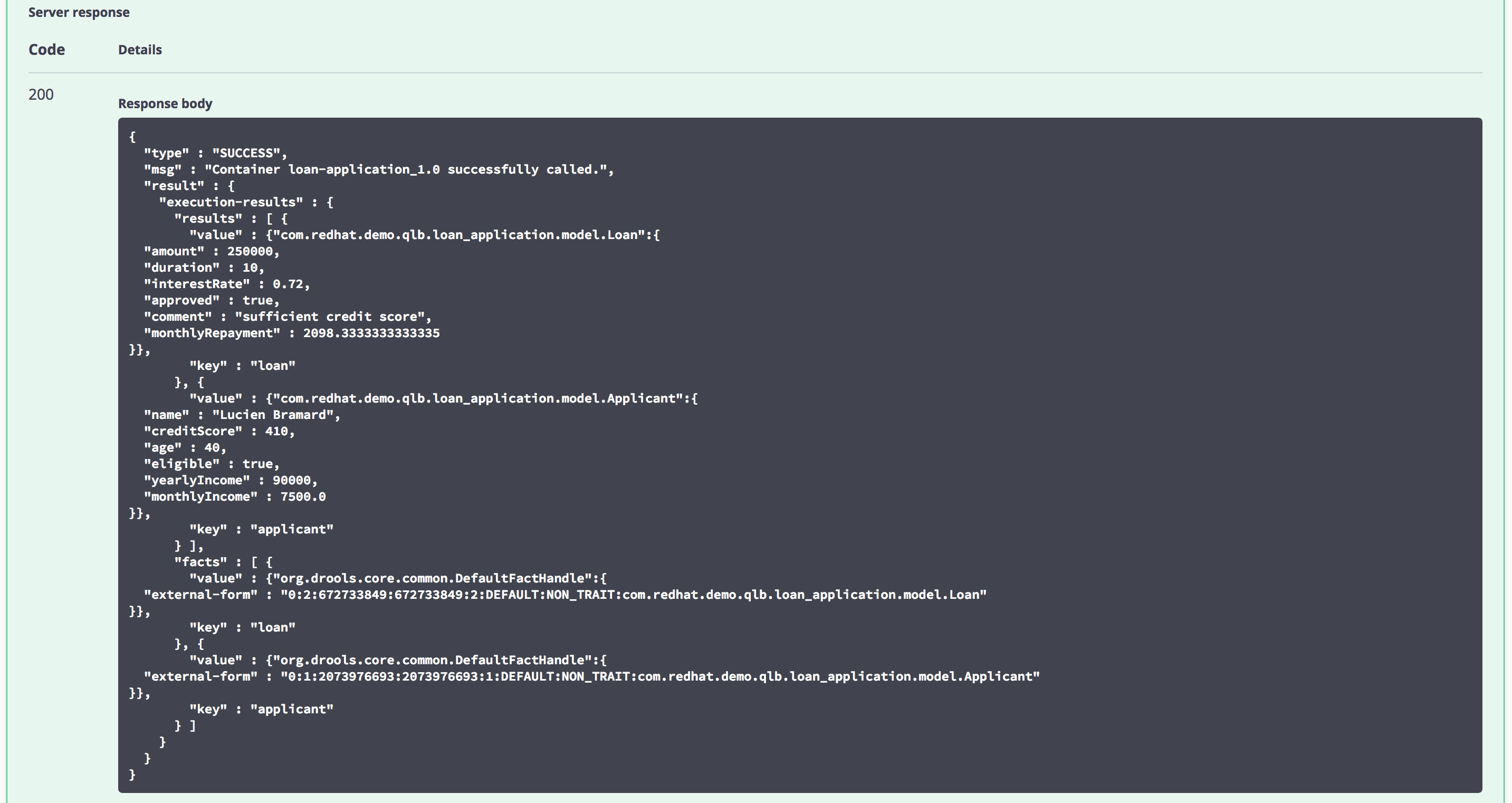Click the amount 250000 value
The image size is (1512, 803).
tap(250, 251)
